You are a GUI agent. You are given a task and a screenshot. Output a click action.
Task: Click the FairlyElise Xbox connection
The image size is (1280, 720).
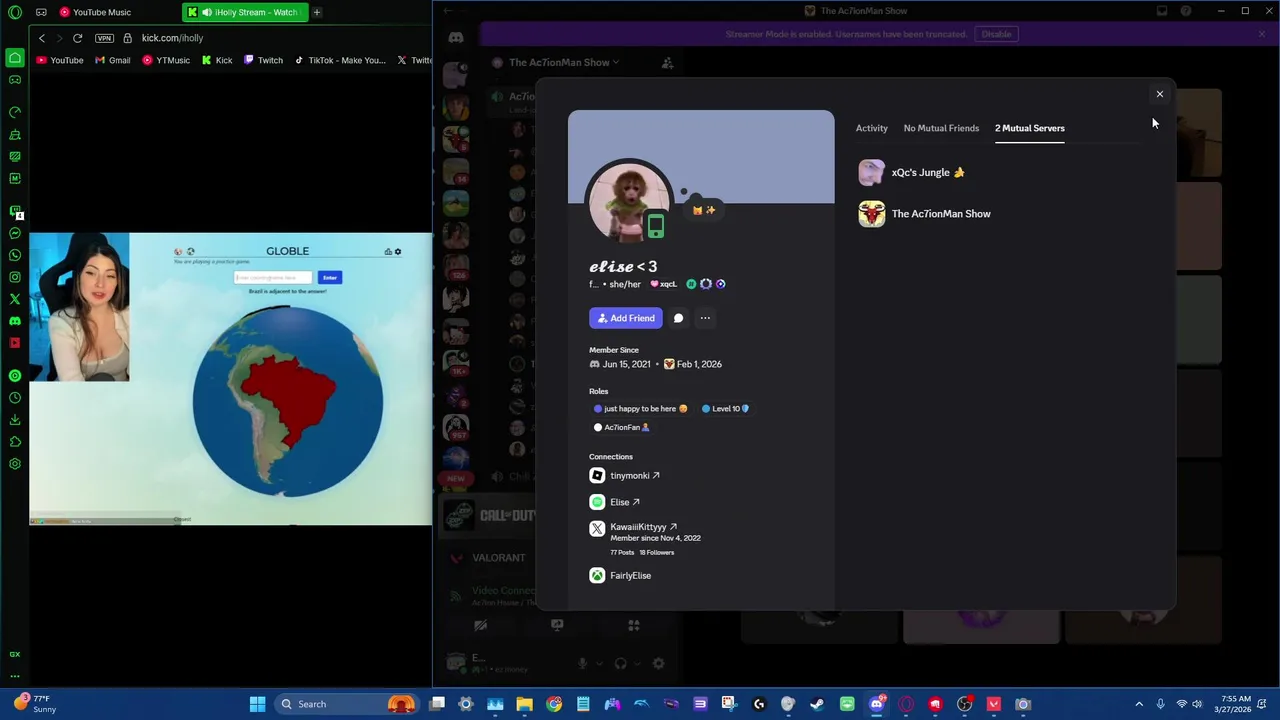click(x=630, y=576)
